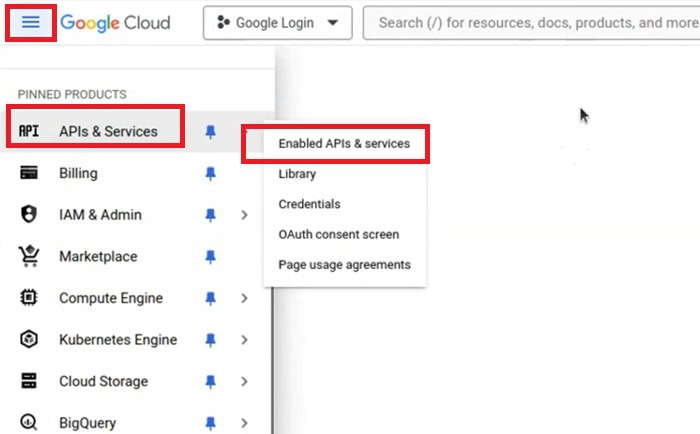Expand BigQuery submenu chevron
Viewport: 700px width, 434px height.
244,423
